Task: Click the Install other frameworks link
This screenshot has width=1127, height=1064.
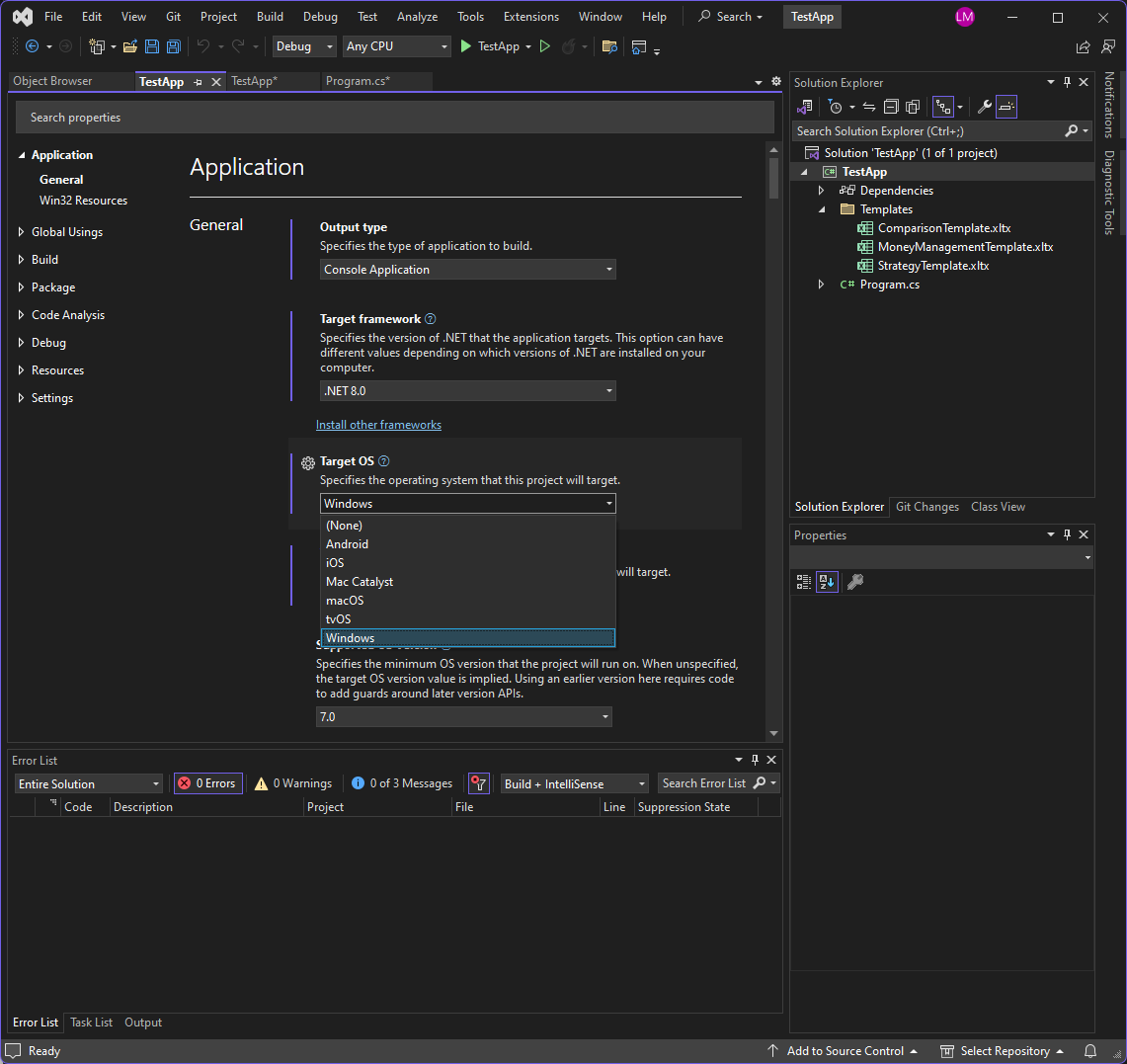Action: point(378,425)
